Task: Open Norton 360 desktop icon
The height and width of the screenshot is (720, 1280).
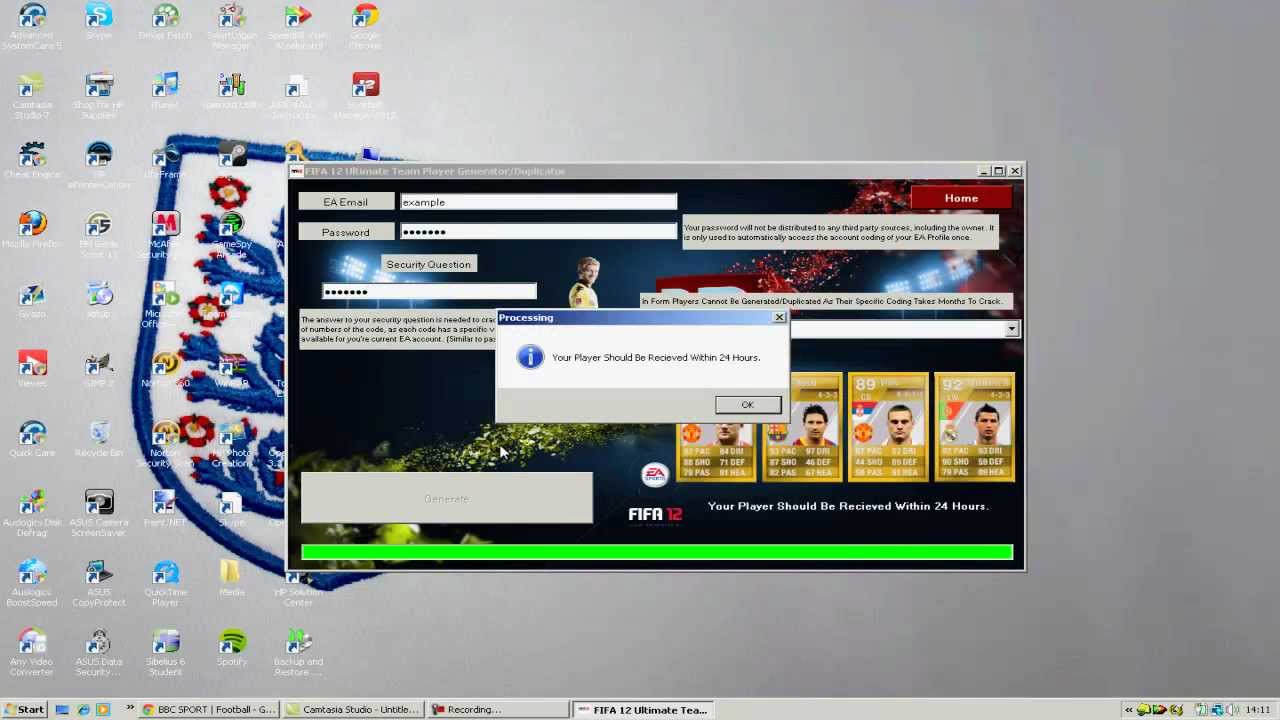Action: 165,369
